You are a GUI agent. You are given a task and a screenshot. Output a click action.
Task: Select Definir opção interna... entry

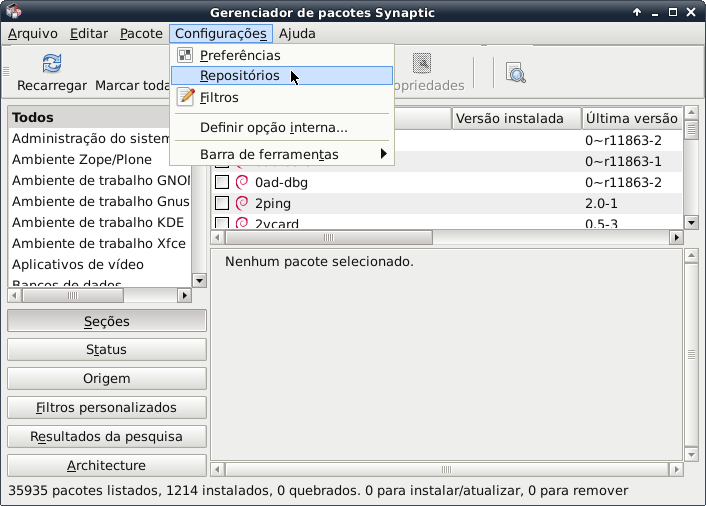(x=282, y=127)
